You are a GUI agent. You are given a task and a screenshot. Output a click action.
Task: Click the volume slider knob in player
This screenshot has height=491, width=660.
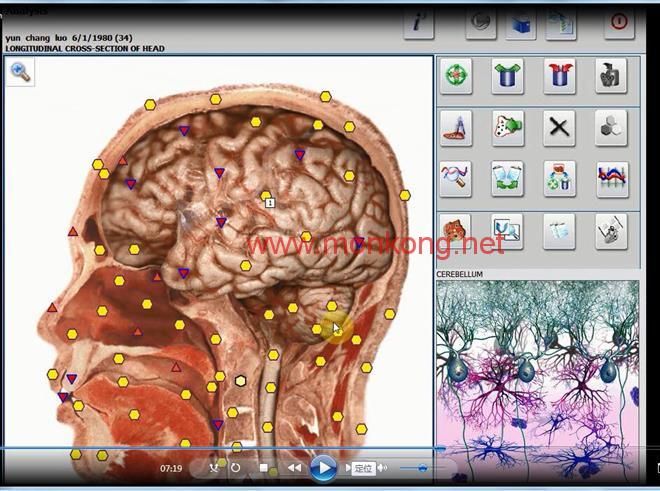423,468
